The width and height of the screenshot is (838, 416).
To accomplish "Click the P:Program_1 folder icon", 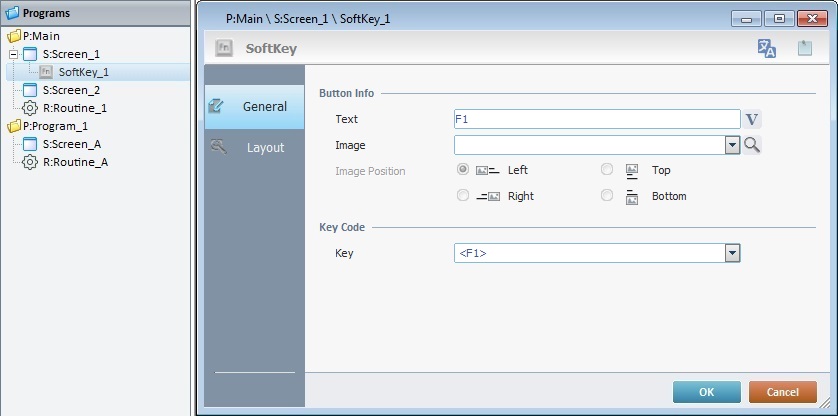I will click(x=14, y=126).
